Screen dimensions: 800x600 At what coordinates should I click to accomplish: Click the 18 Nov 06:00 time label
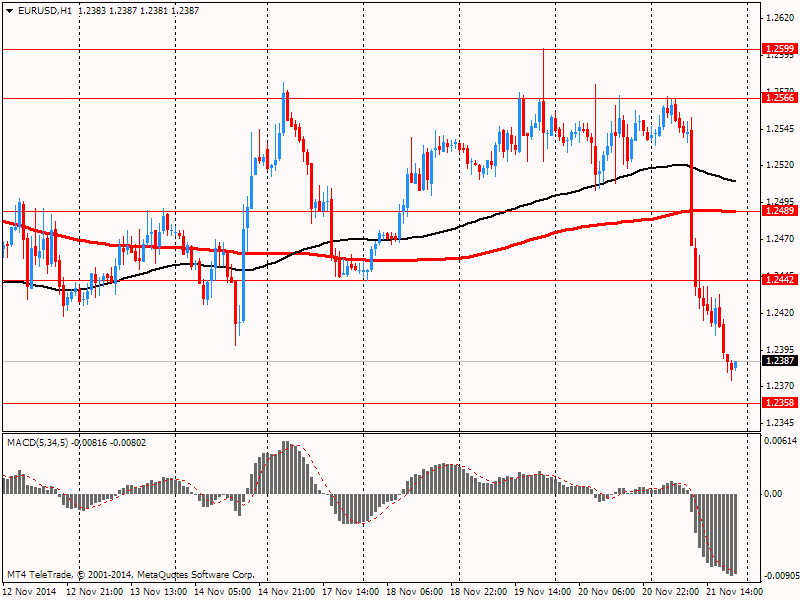pyautogui.click(x=414, y=592)
